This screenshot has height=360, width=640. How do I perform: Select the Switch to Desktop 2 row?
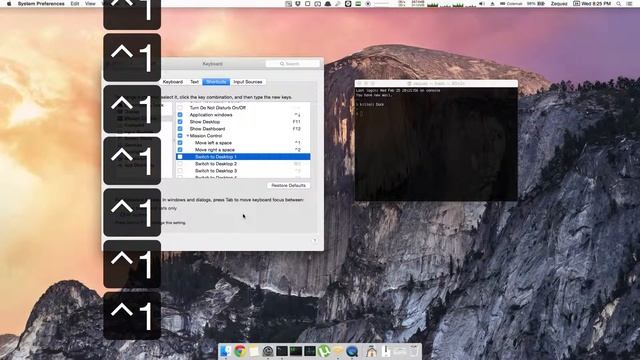[243, 164]
